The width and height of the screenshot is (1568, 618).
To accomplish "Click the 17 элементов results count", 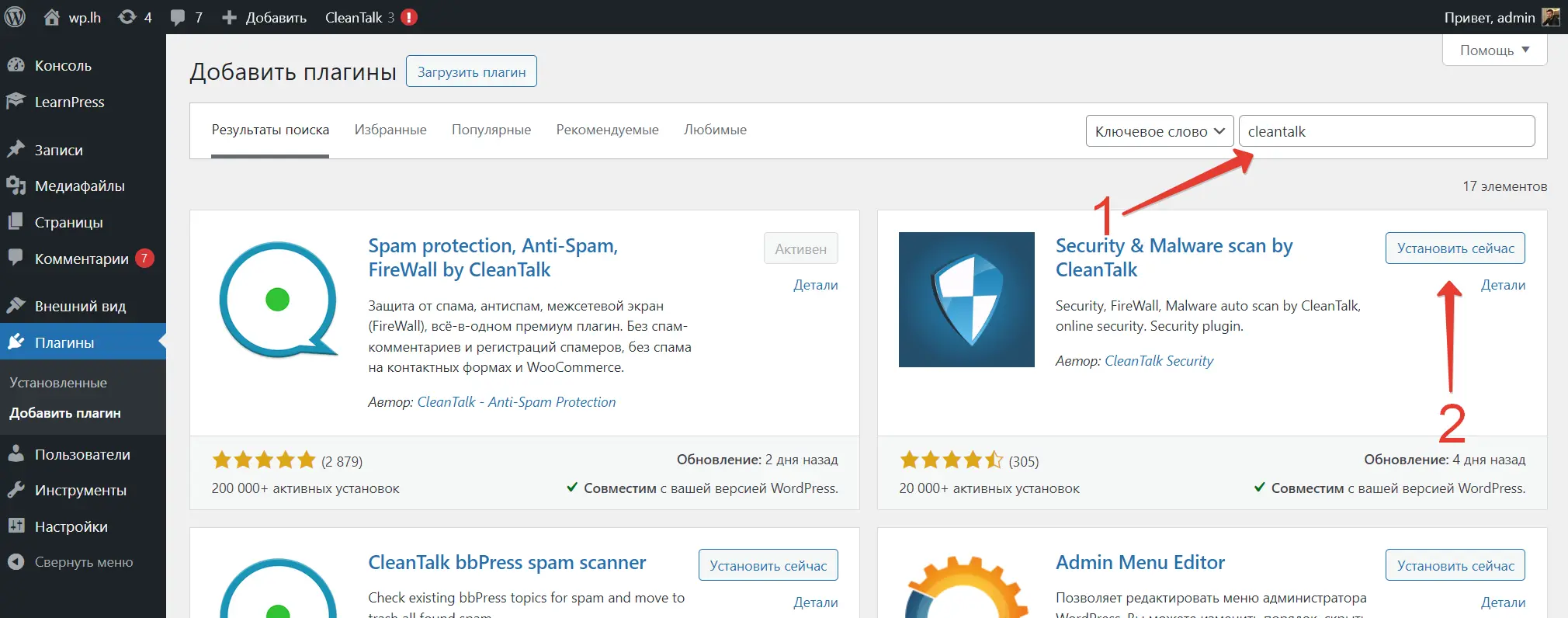I will click(1504, 186).
